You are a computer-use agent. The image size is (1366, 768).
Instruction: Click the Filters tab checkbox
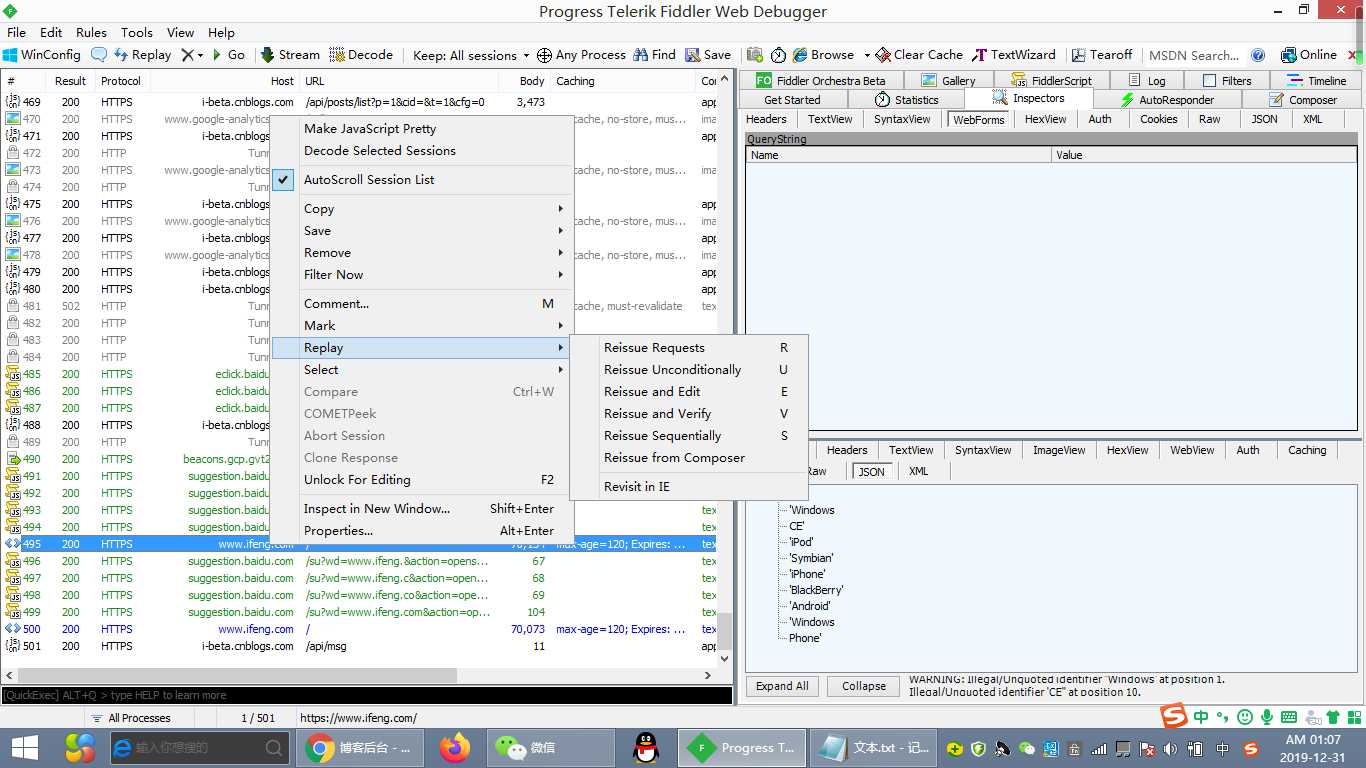1209,81
